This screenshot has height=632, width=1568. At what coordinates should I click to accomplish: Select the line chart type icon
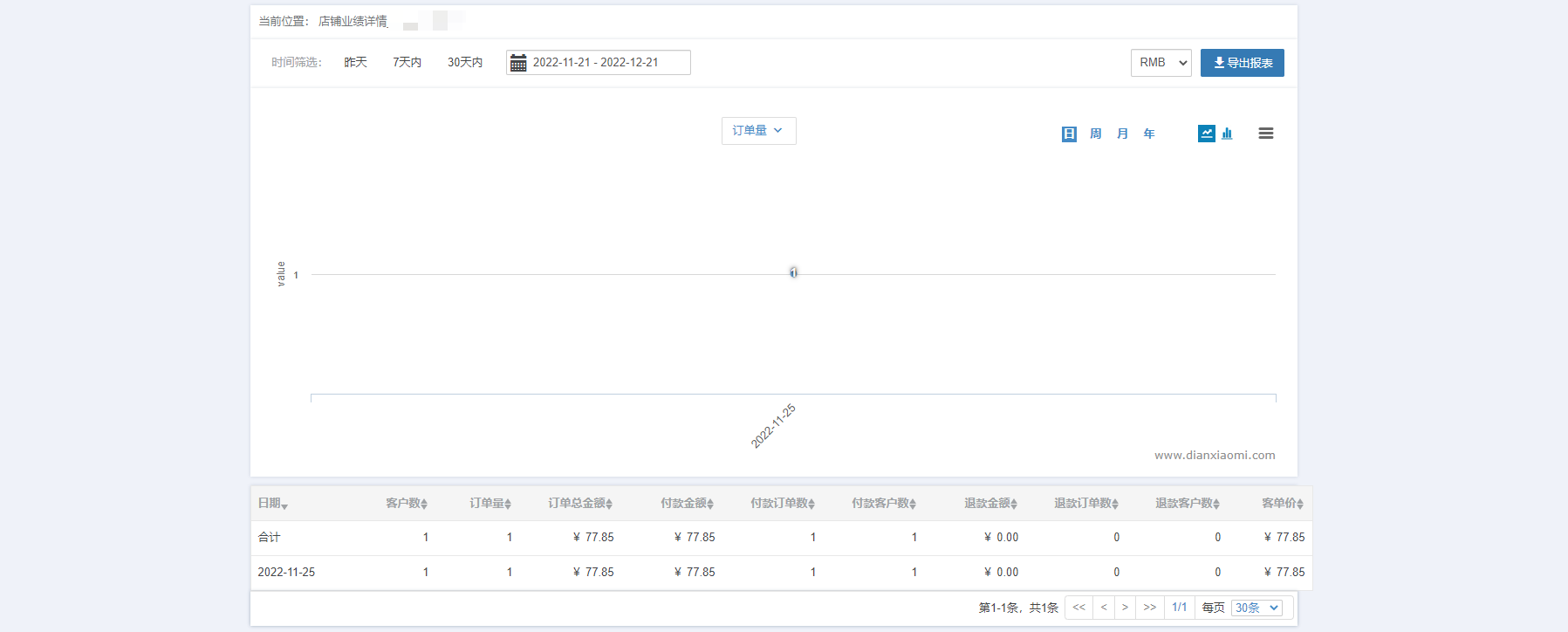[1207, 134]
